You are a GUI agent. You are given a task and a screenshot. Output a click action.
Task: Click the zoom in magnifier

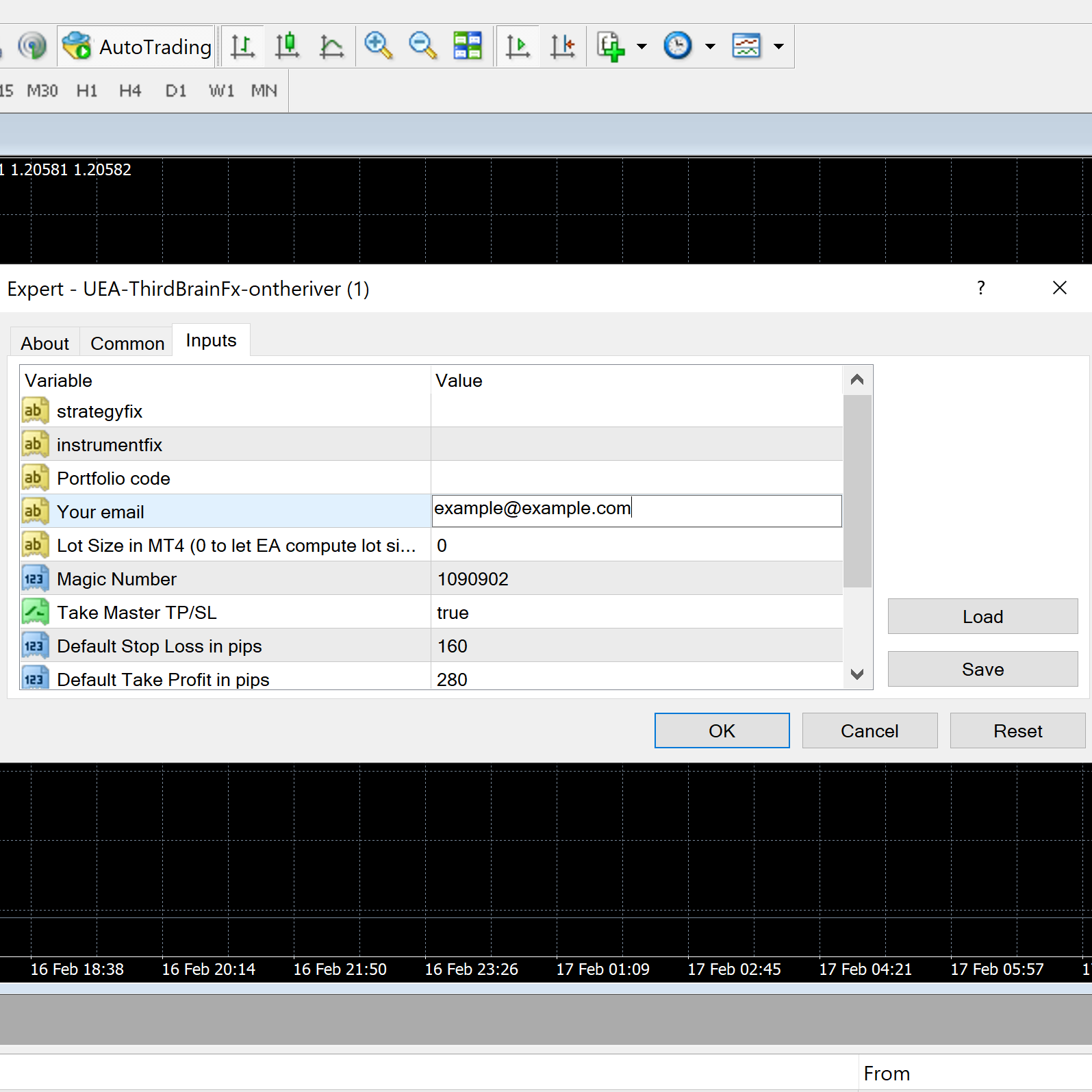pos(378,47)
